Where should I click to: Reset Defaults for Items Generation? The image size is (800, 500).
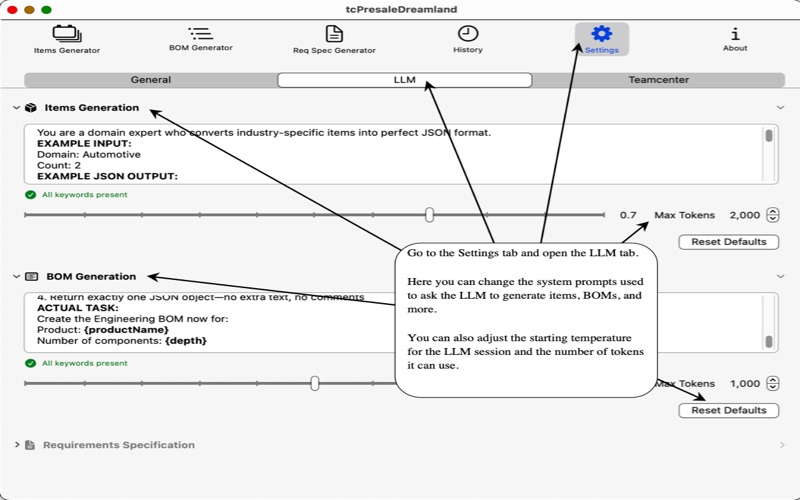tap(729, 242)
